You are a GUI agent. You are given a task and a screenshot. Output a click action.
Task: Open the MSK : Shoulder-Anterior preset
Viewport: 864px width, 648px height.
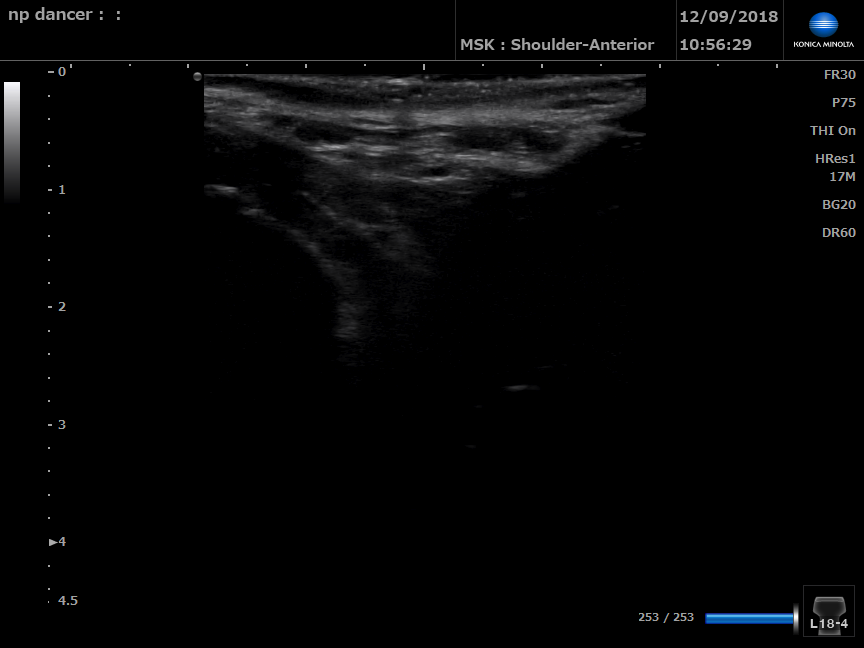pos(556,45)
